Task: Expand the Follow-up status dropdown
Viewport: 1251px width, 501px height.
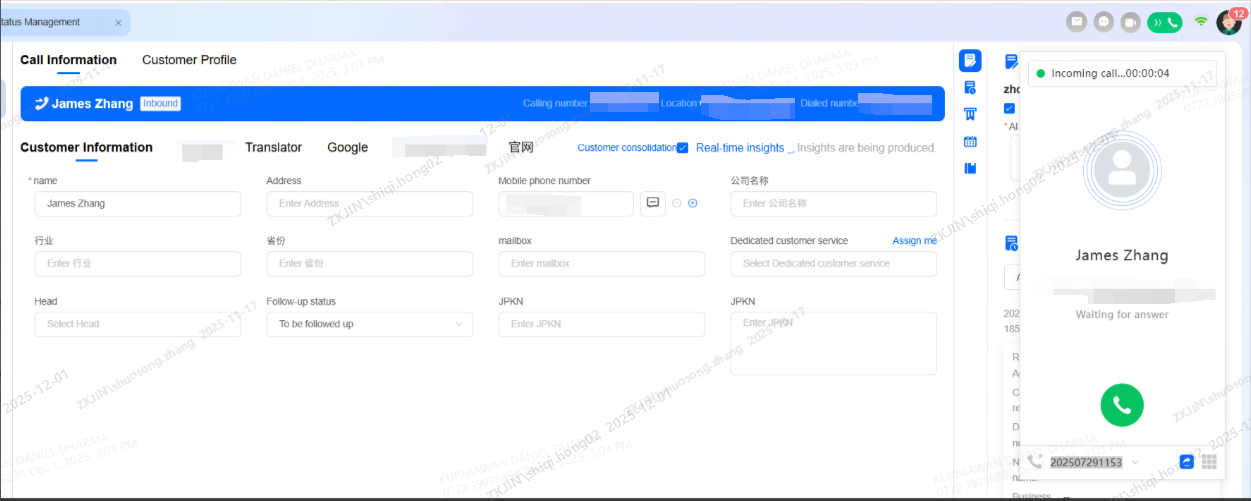Action: point(369,324)
